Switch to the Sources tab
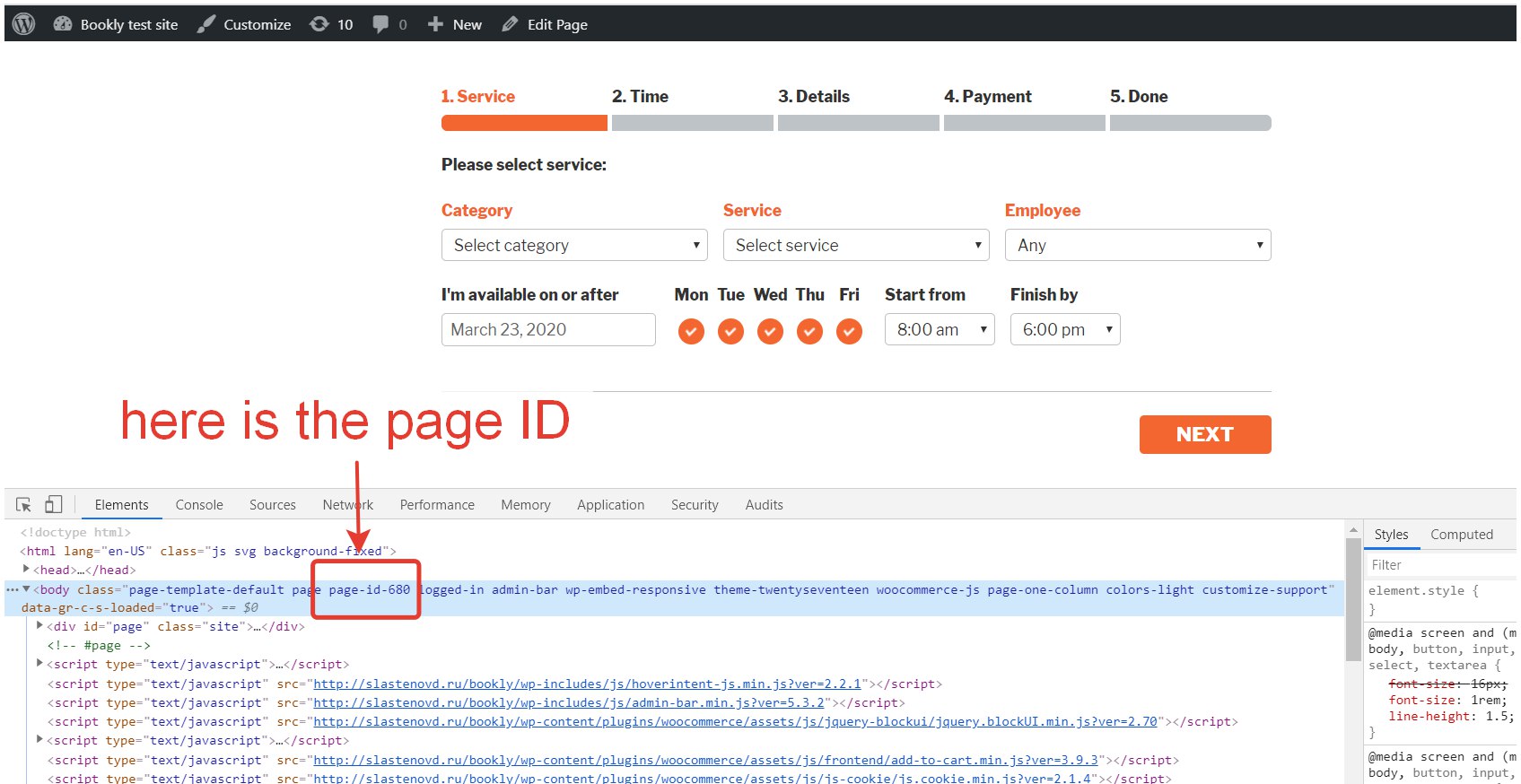This screenshot has height=784, width=1521. tap(273, 505)
